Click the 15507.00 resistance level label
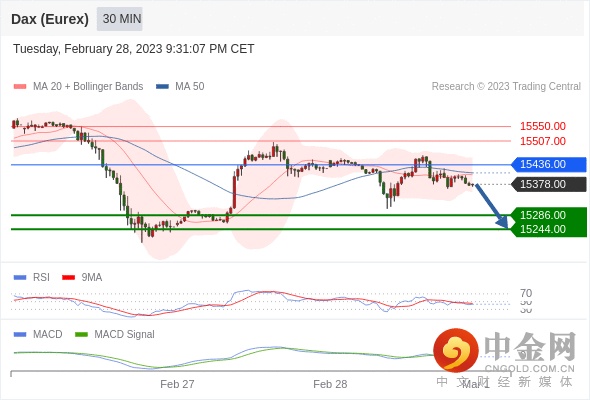590x400 pixels. point(543,141)
